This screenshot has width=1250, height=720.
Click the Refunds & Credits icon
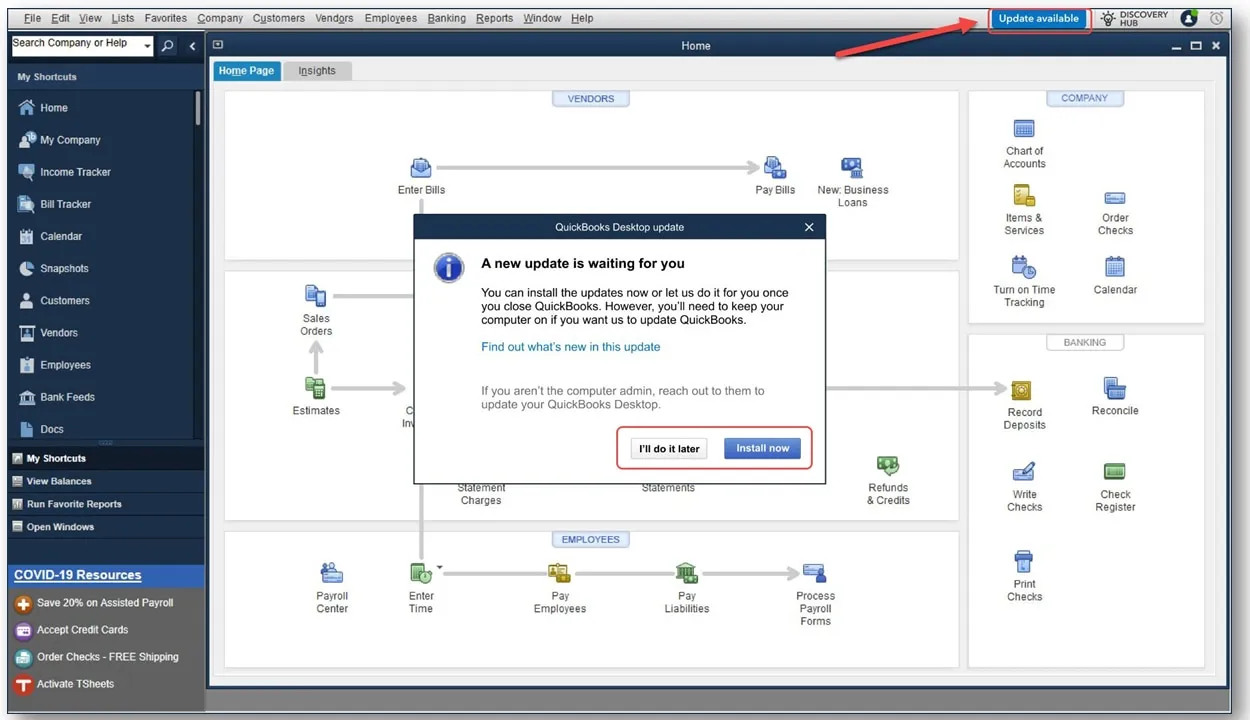(x=888, y=466)
